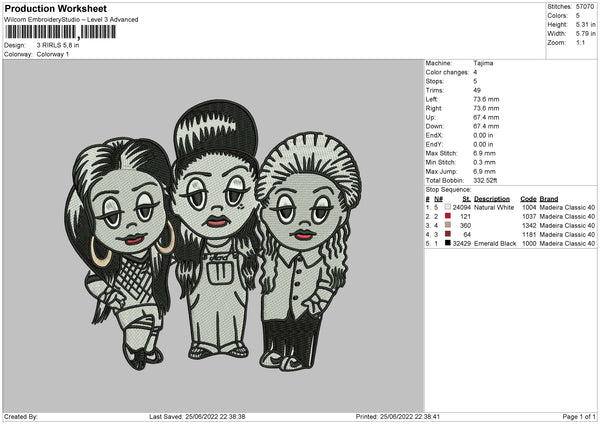
Task: Click the Machine value 'Tajima'
Action: pos(483,63)
